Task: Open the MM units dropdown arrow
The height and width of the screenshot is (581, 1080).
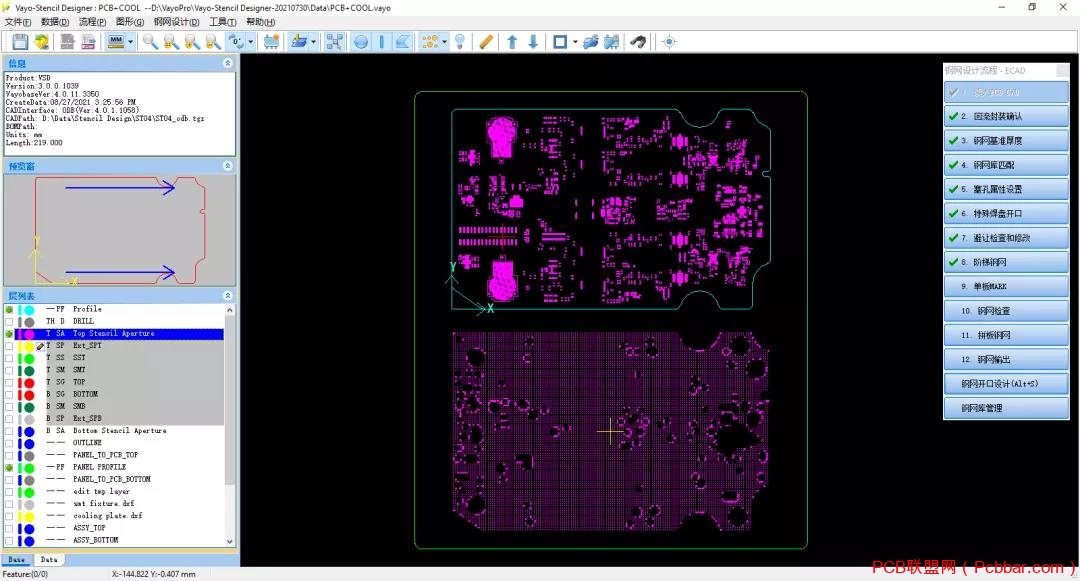Action: pos(130,42)
